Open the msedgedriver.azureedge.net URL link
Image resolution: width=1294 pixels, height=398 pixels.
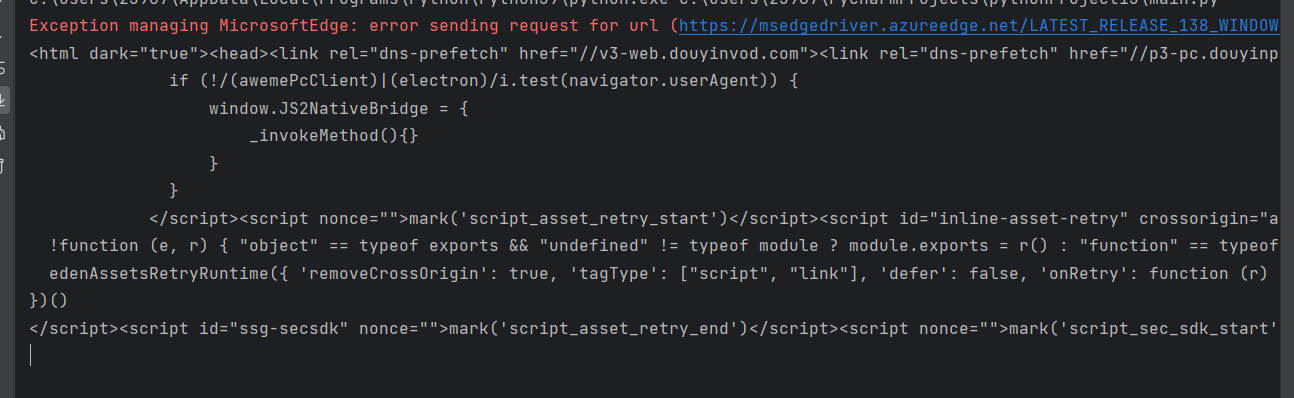tap(979, 25)
